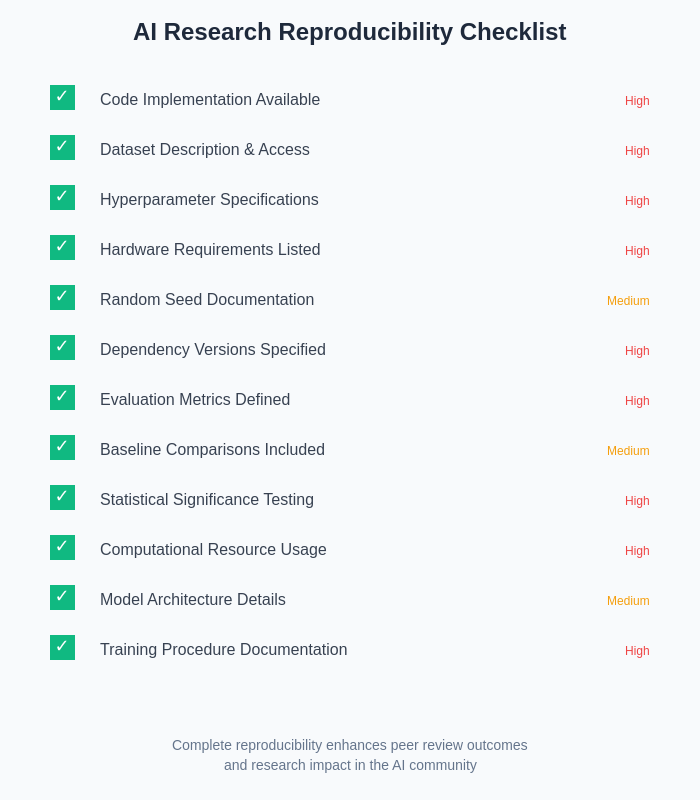Viewport: 700px width, 800px height.
Task: Toggle Dependency Versions Specified checkbox
Action: 62,348
